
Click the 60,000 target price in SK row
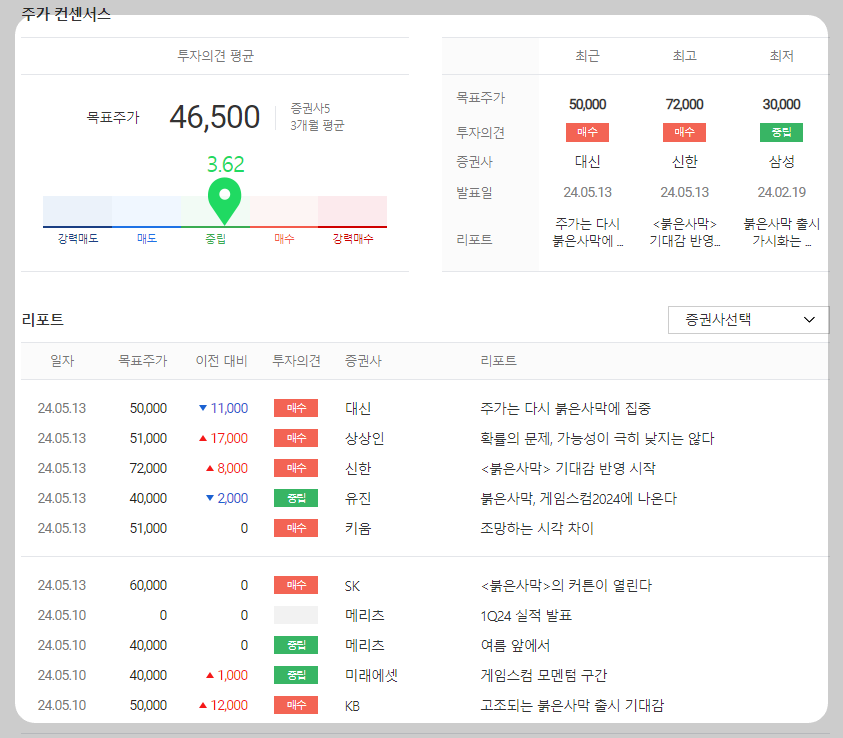[x=148, y=585]
